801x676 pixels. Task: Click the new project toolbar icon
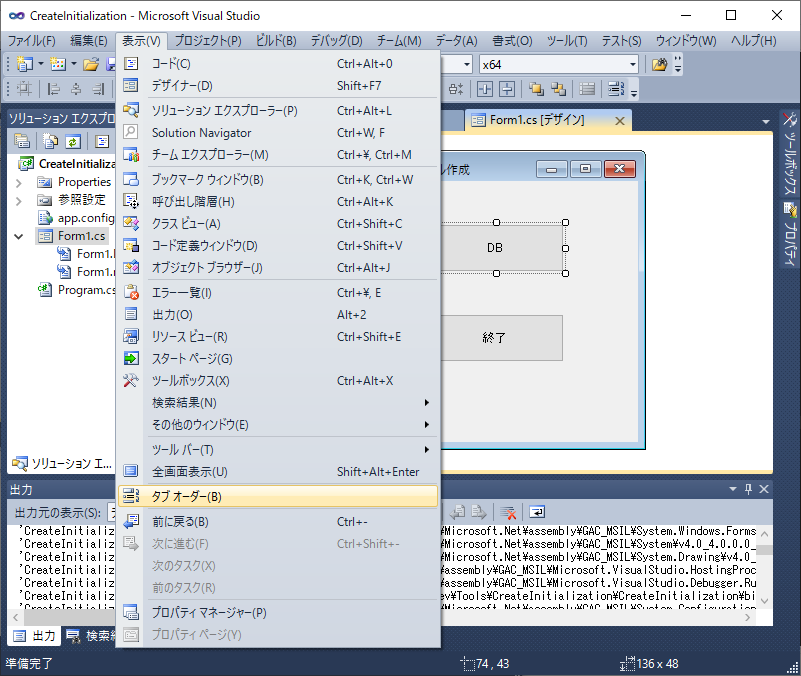click(25, 64)
